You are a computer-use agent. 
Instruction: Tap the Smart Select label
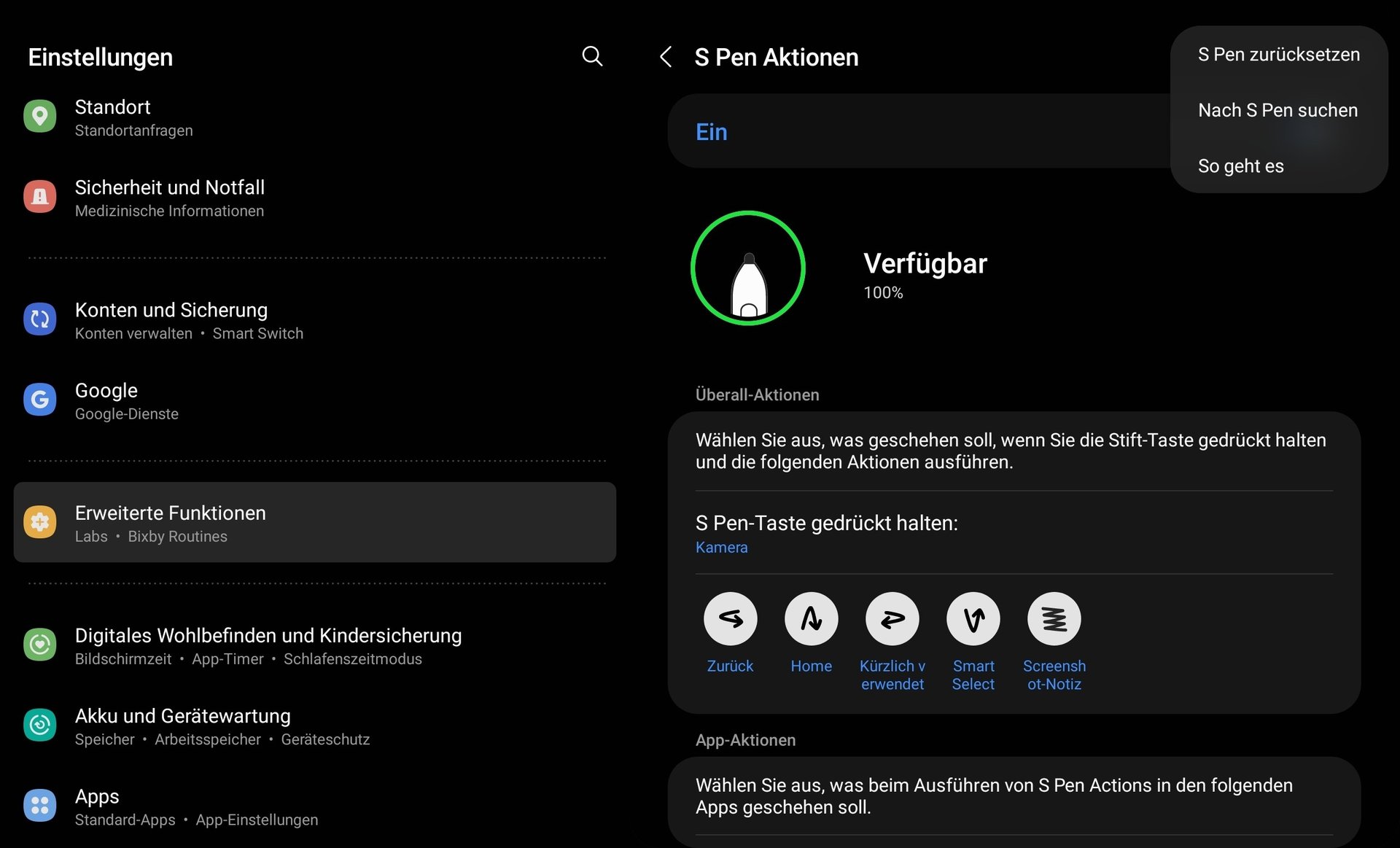pos(973,674)
